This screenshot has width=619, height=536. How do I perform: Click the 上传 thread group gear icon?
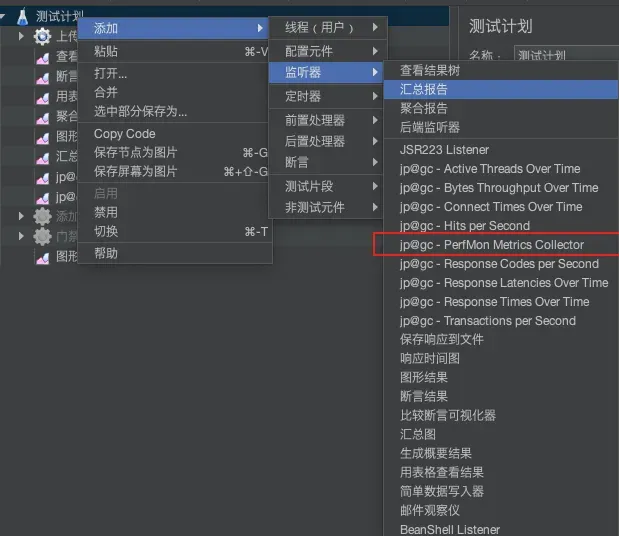42,36
